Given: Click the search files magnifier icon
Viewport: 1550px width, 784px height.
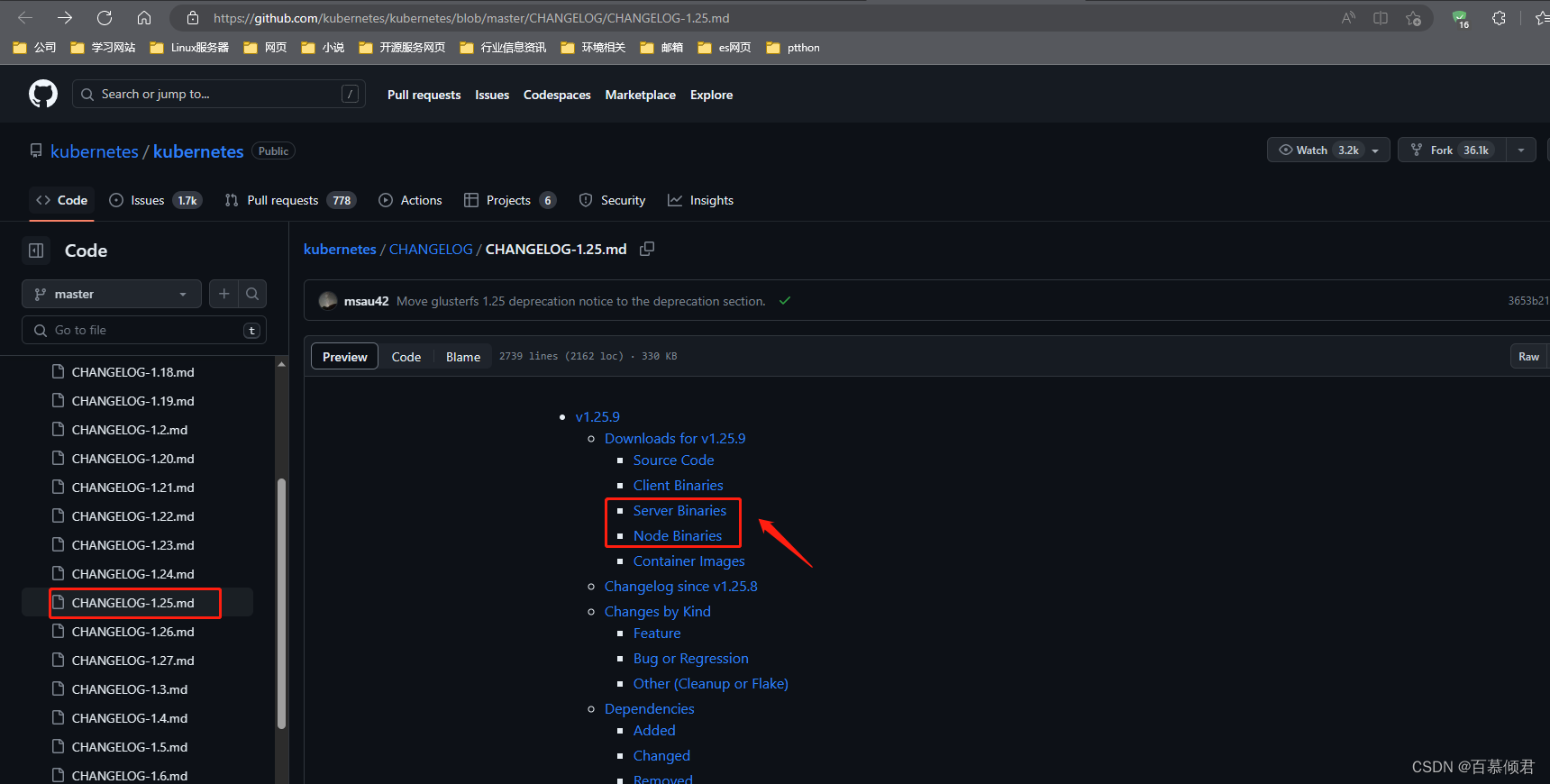Looking at the screenshot, I should click(252, 294).
